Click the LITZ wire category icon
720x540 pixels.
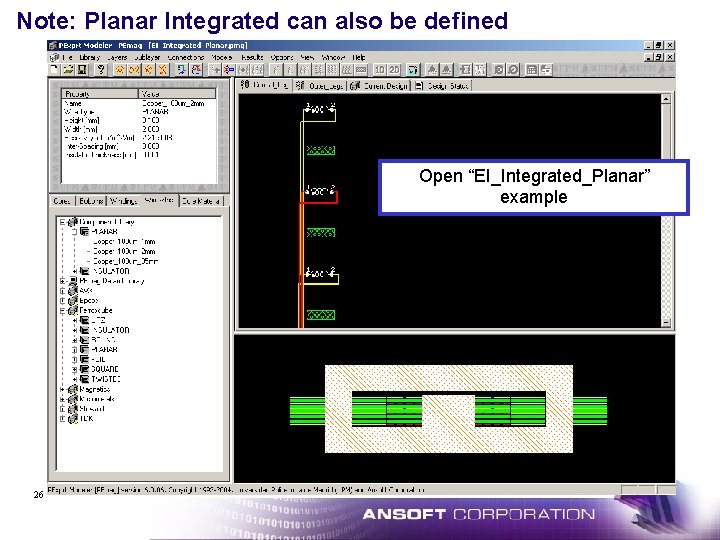coord(84,321)
